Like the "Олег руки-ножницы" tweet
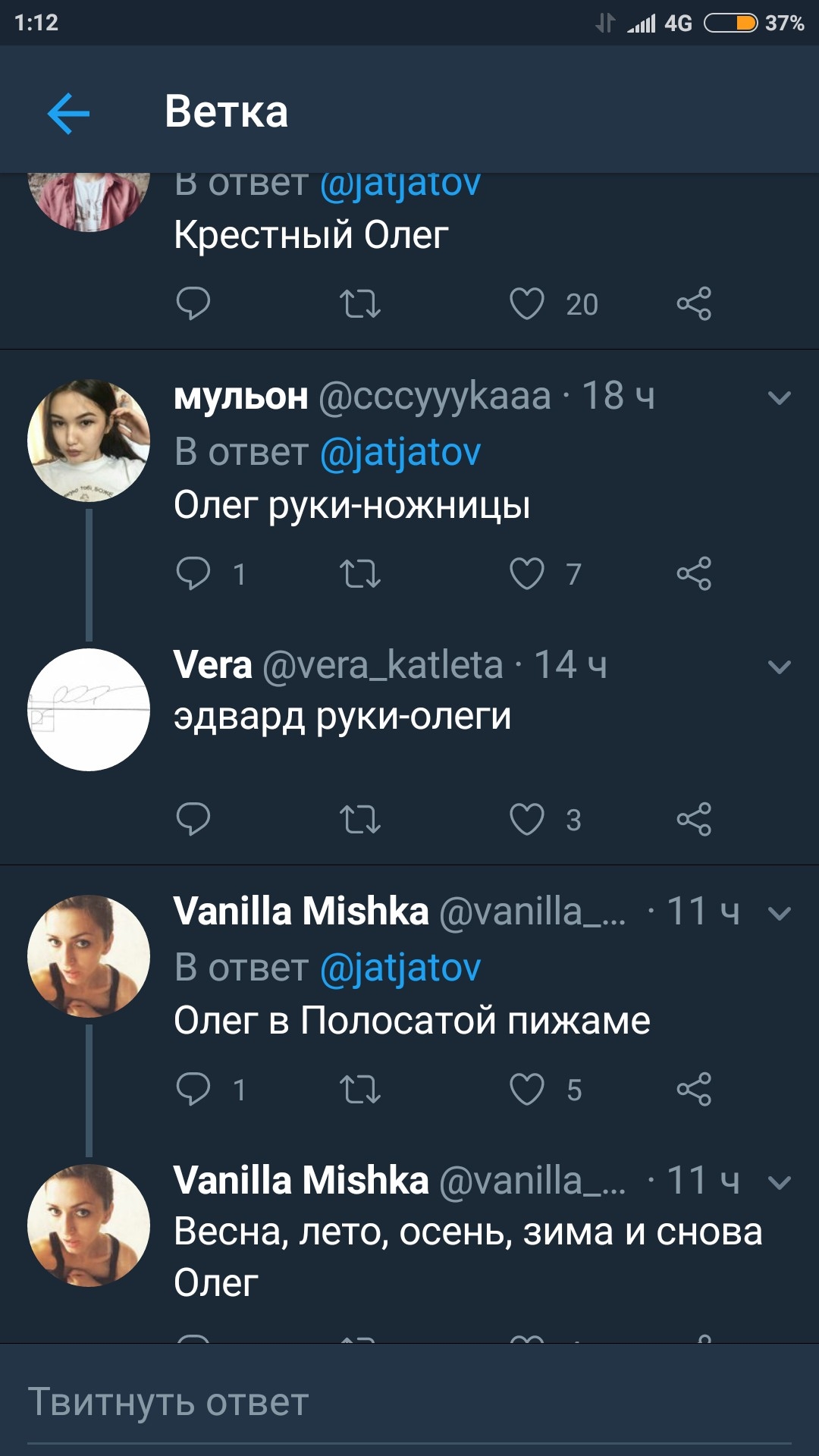819x1456 pixels. [x=527, y=574]
